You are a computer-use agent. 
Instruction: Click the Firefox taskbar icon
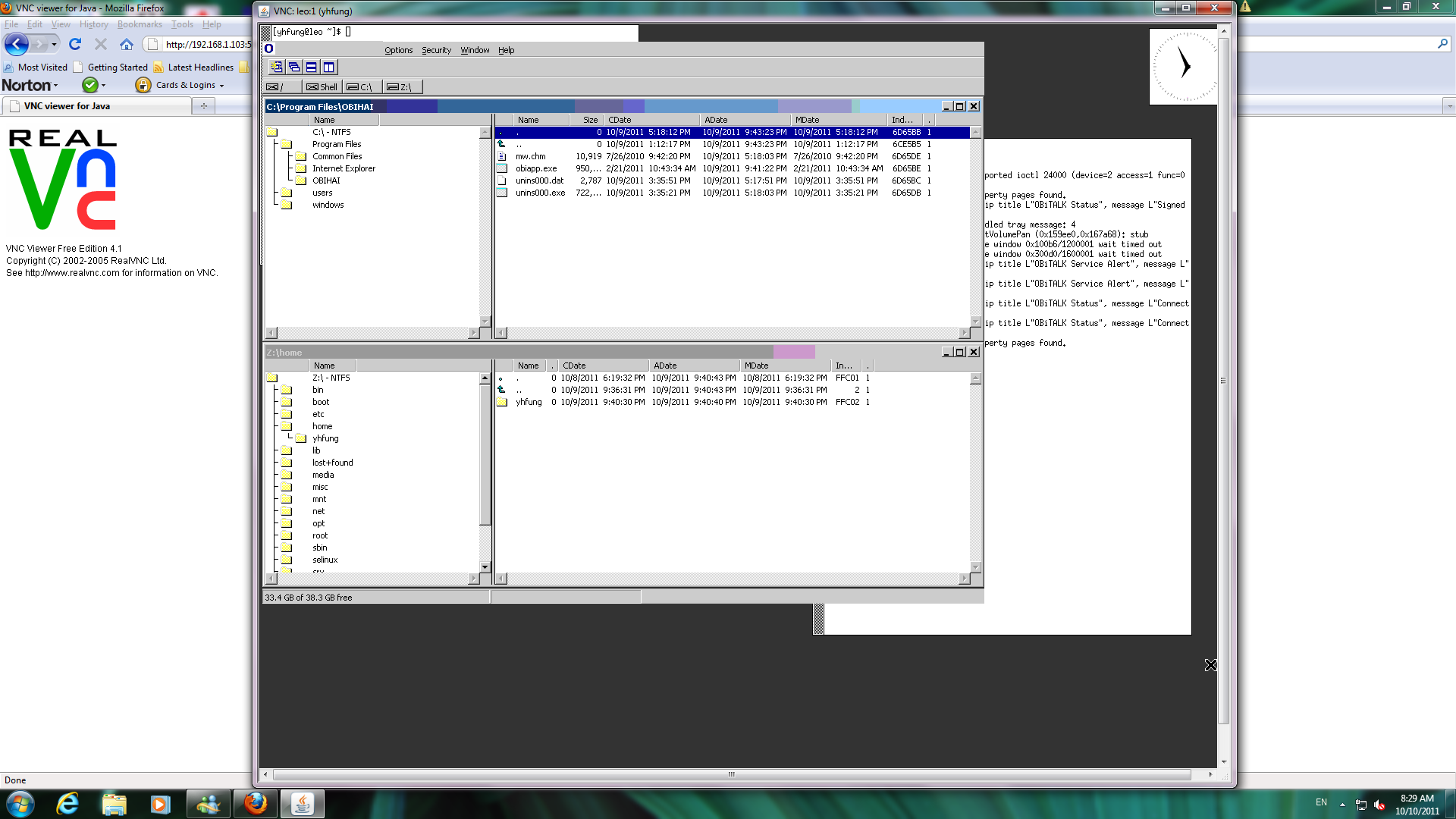click(256, 804)
